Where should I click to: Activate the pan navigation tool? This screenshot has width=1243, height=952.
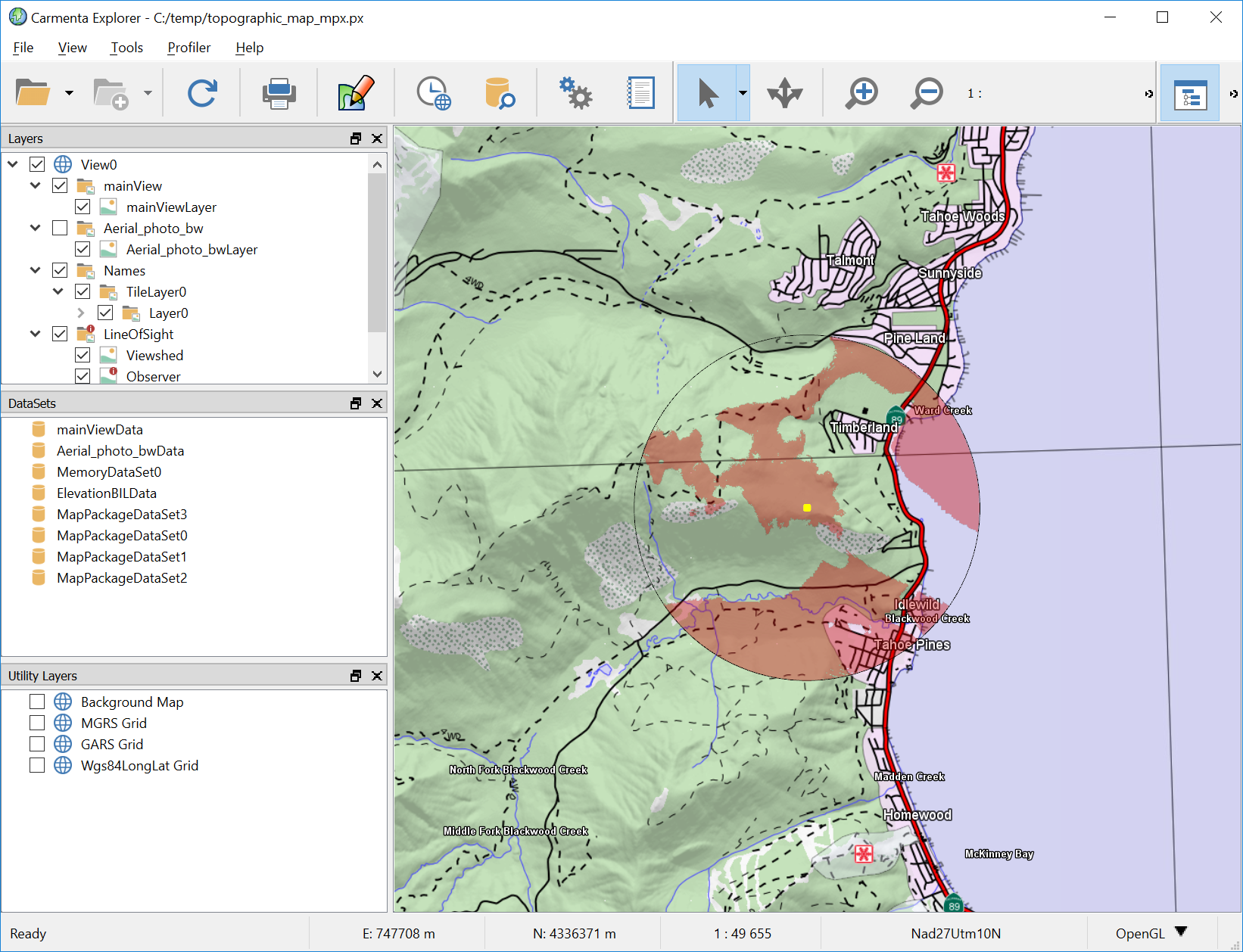point(784,93)
